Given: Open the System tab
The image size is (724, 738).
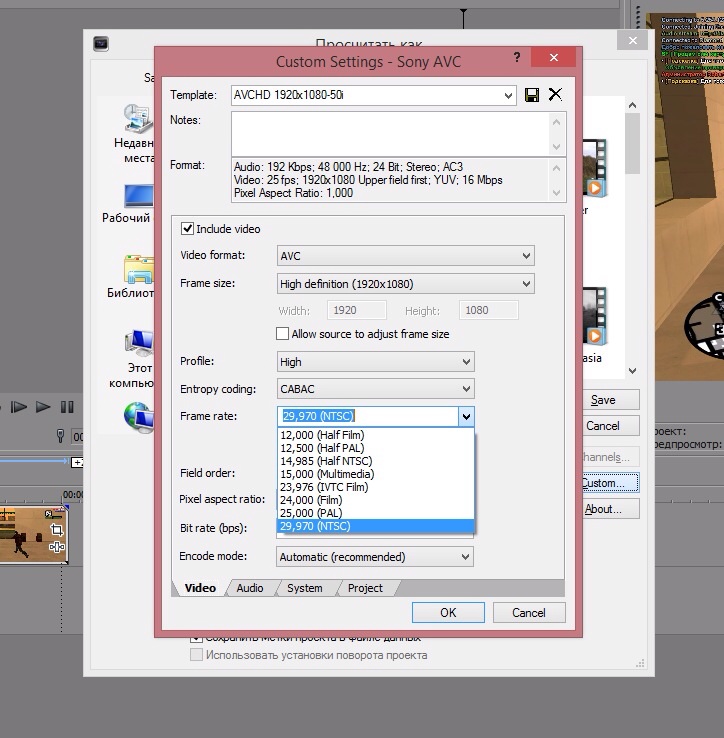Looking at the screenshot, I should [305, 588].
